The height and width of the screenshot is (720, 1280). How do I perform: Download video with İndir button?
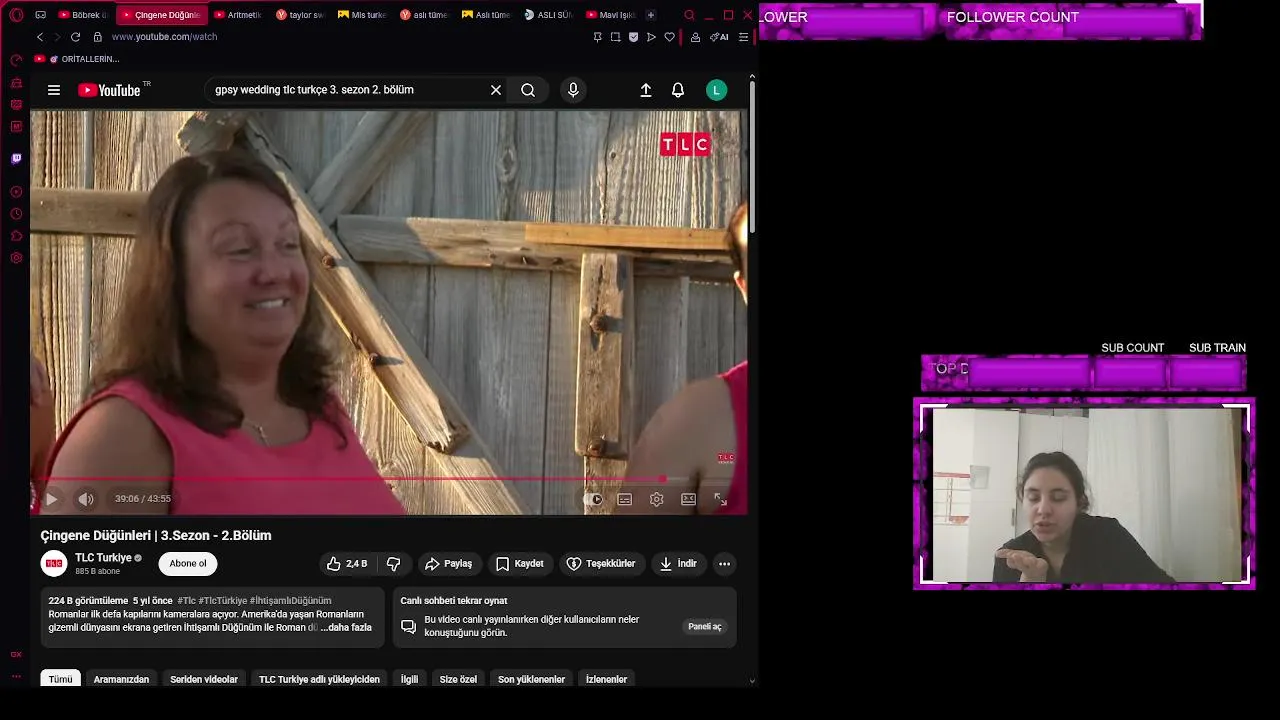click(678, 564)
